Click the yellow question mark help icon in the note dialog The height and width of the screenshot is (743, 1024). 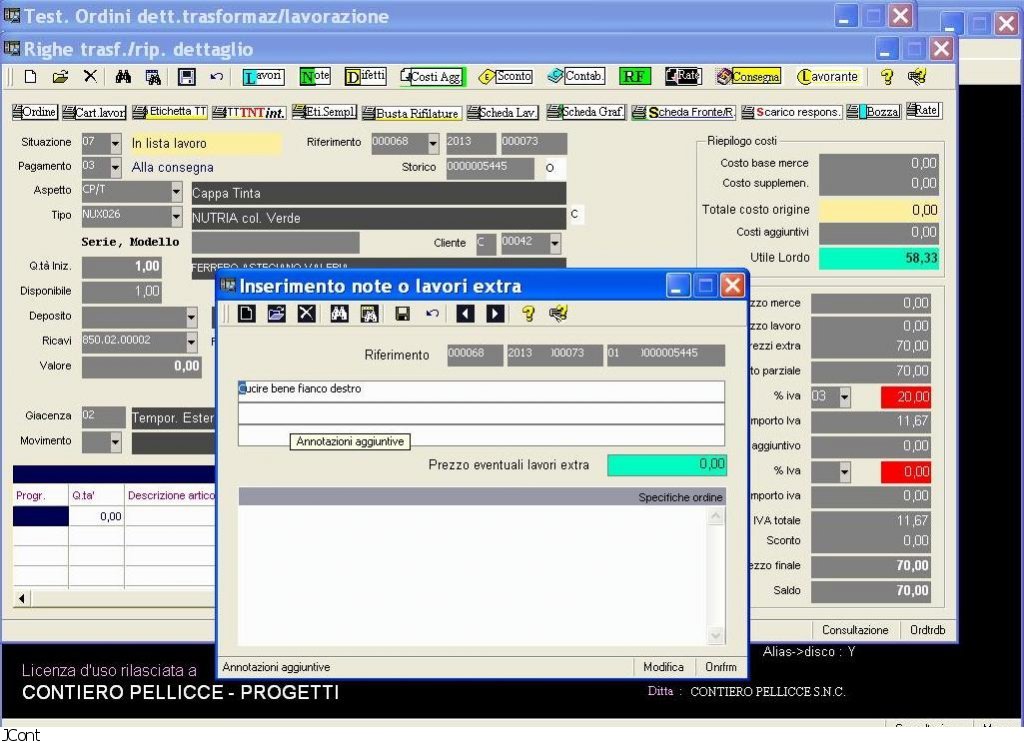[x=528, y=314]
